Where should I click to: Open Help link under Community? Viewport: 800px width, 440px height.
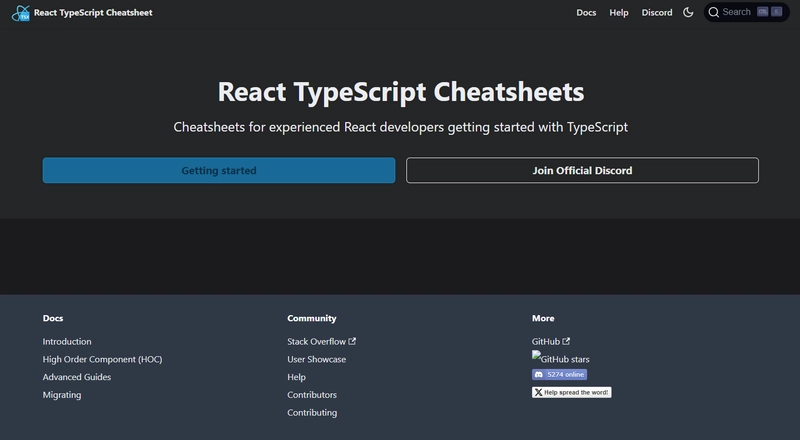point(296,377)
